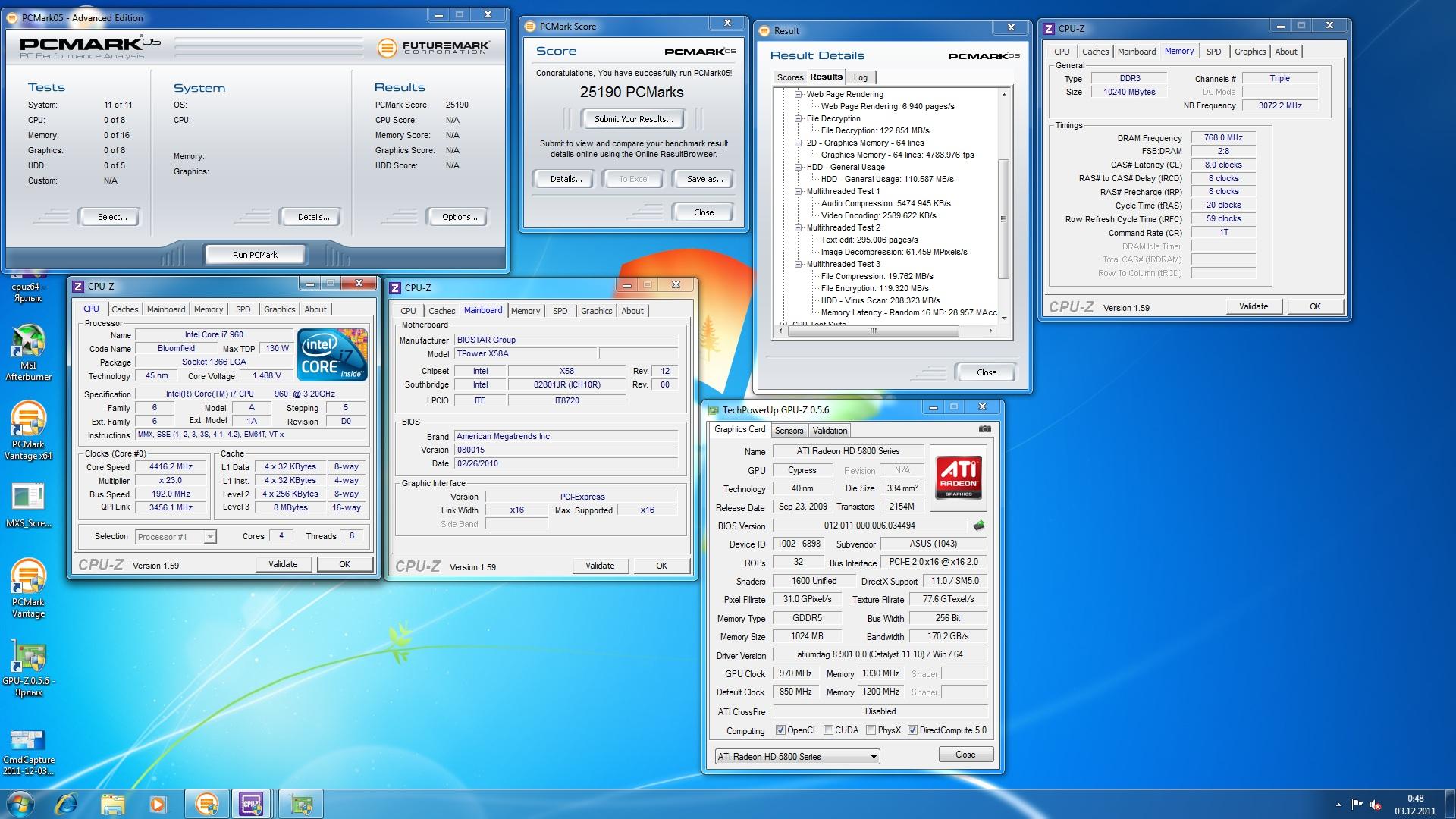Switch to the GPU-Z taskbar button
Image resolution: width=1456 pixels, height=819 pixels.
point(301,804)
